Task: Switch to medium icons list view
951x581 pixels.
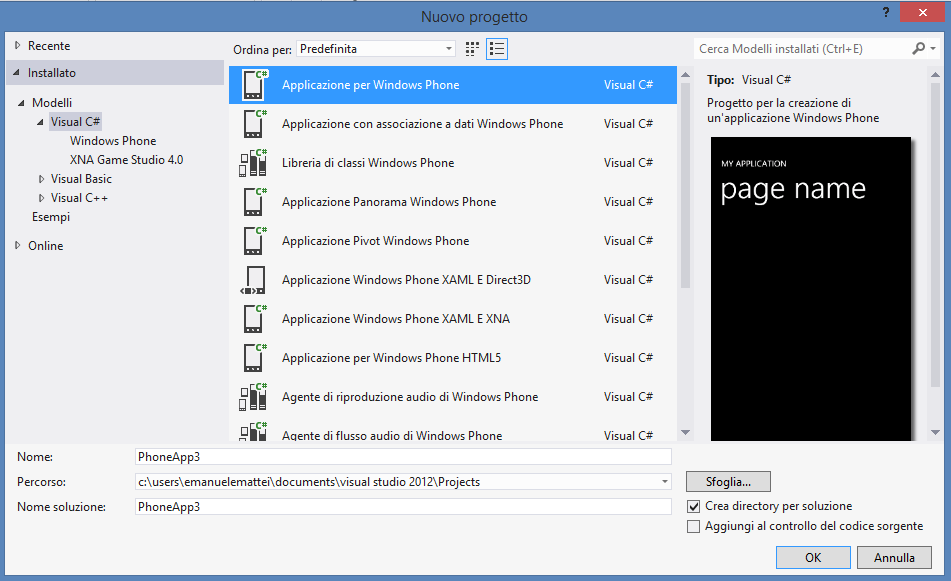Action: point(497,49)
